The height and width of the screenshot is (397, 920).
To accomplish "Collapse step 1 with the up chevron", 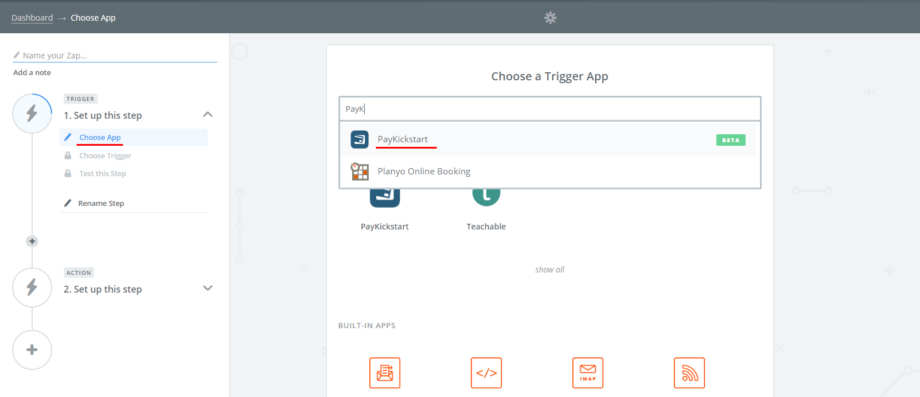I will 208,114.
